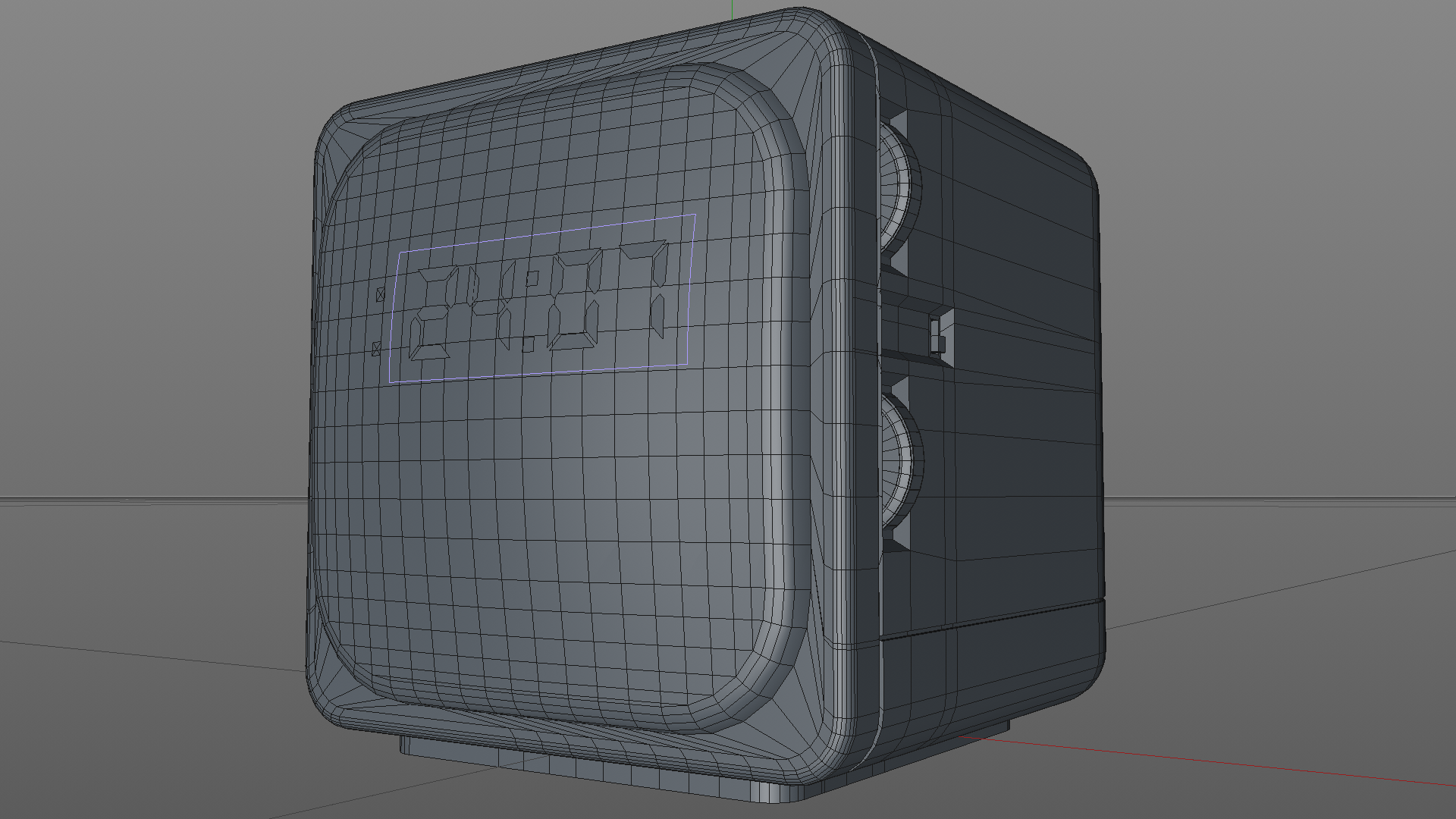Select the third digit 0 on clock display
The image size is (1456, 819).
pos(574,301)
